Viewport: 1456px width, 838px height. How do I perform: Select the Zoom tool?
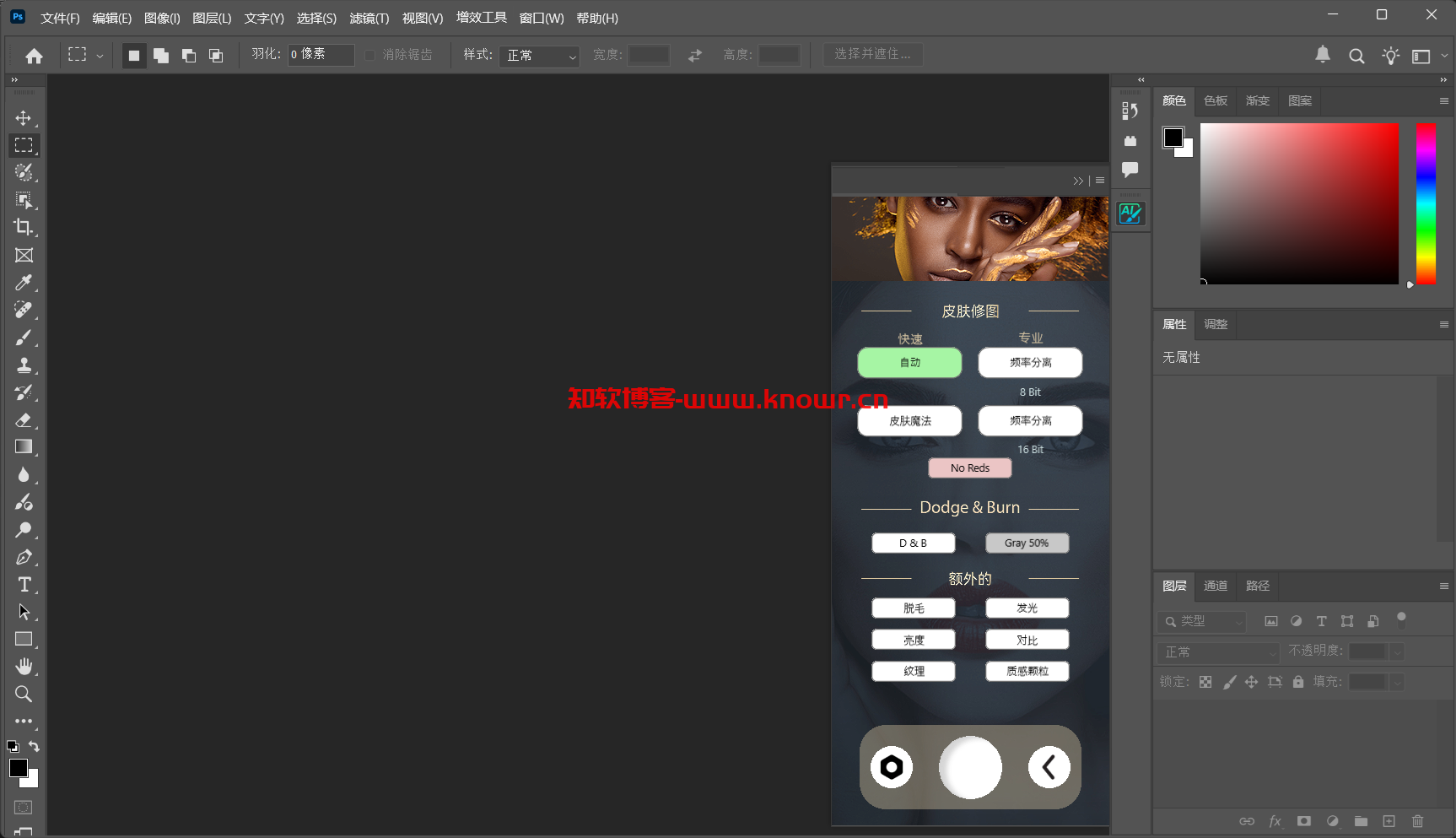pyautogui.click(x=24, y=694)
